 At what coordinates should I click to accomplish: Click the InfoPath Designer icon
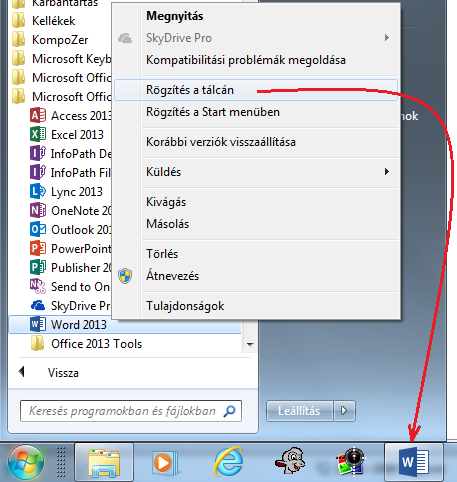[x=38, y=153]
